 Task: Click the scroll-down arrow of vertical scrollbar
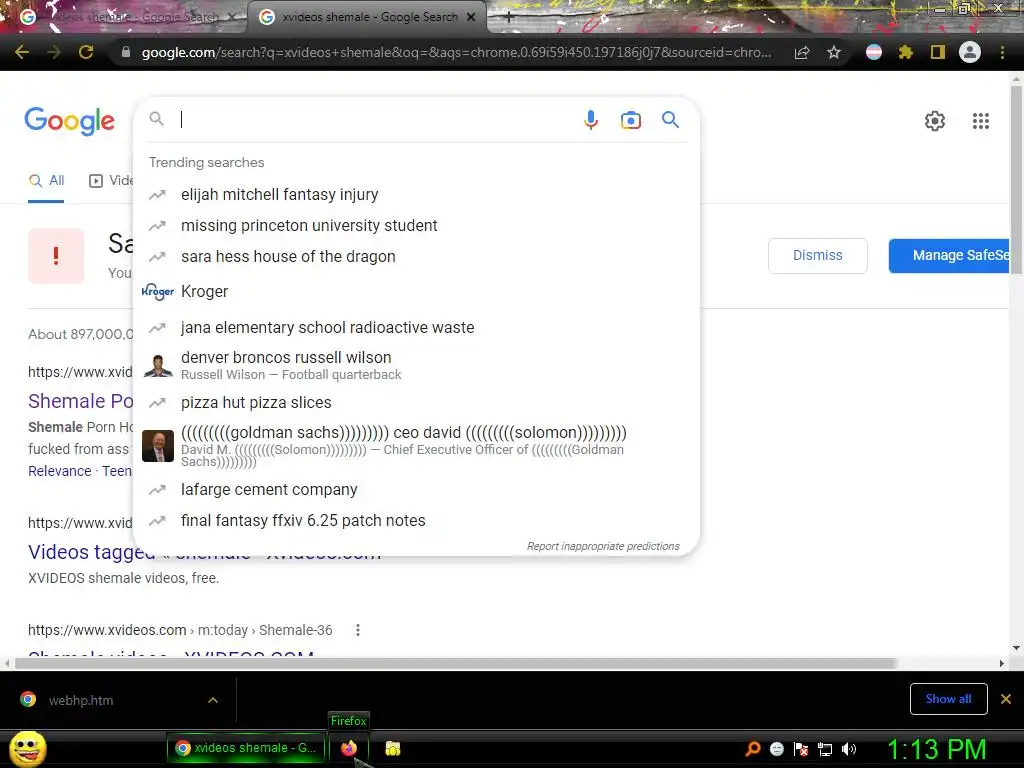[1016, 648]
